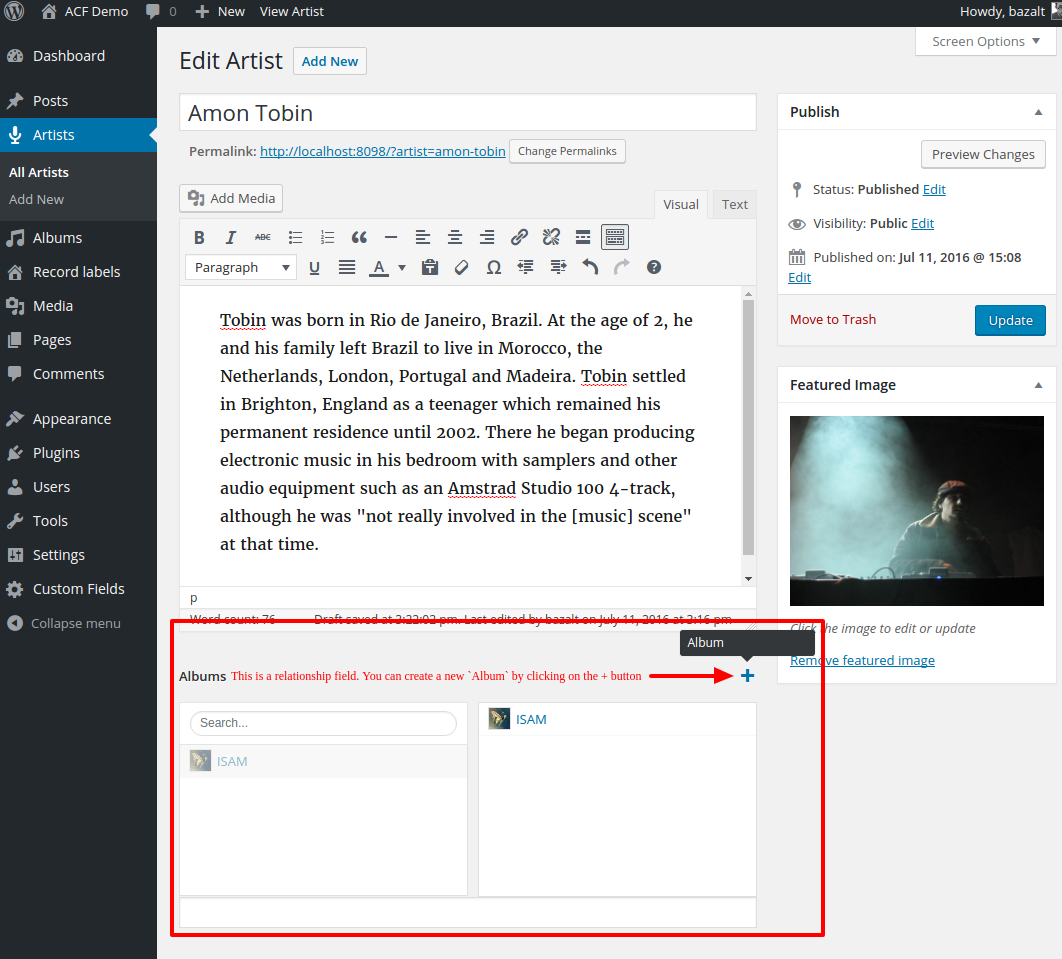
Task: Align text right
Action: (x=487, y=238)
